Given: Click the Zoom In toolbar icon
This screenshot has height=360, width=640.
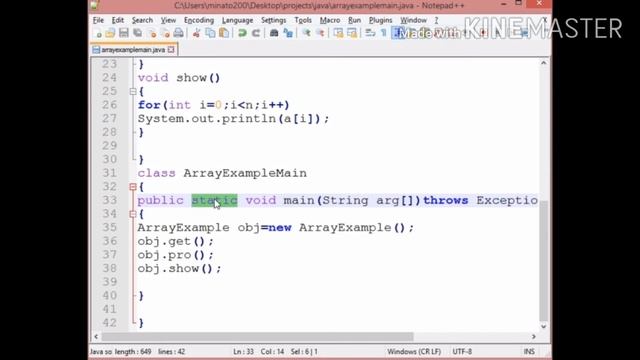Looking at the screenshot, I should click(306, 33).
